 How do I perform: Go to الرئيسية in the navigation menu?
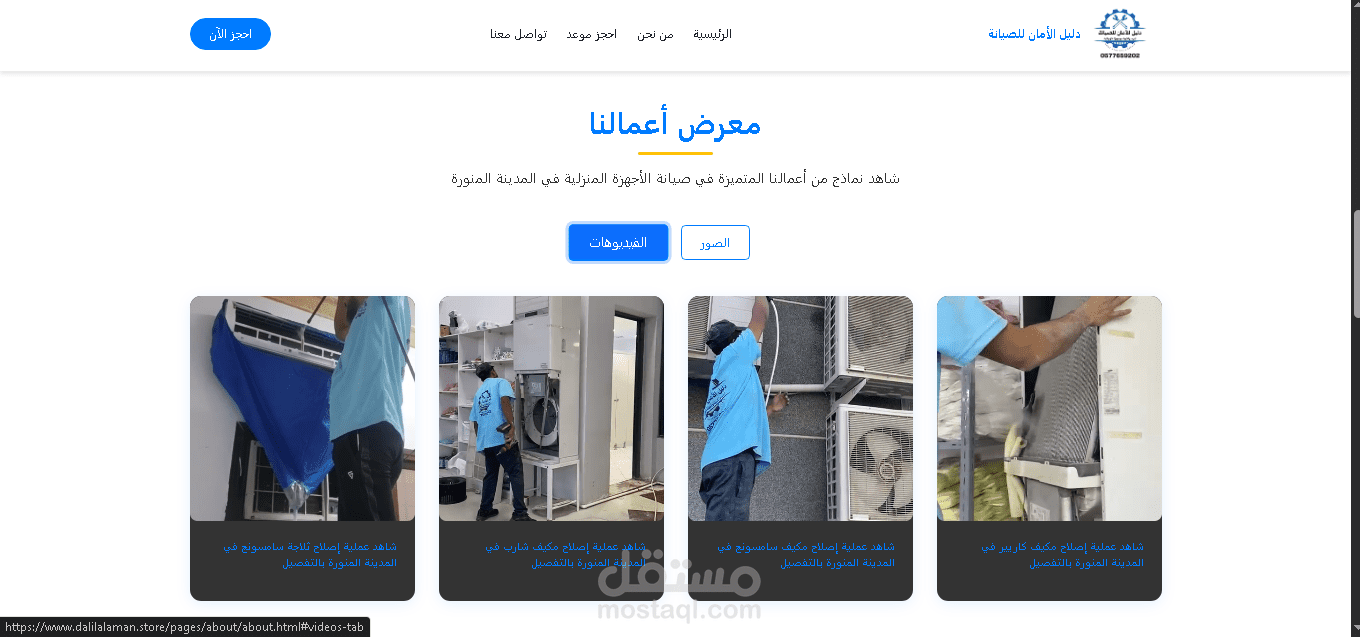click(x=712, y=34)
